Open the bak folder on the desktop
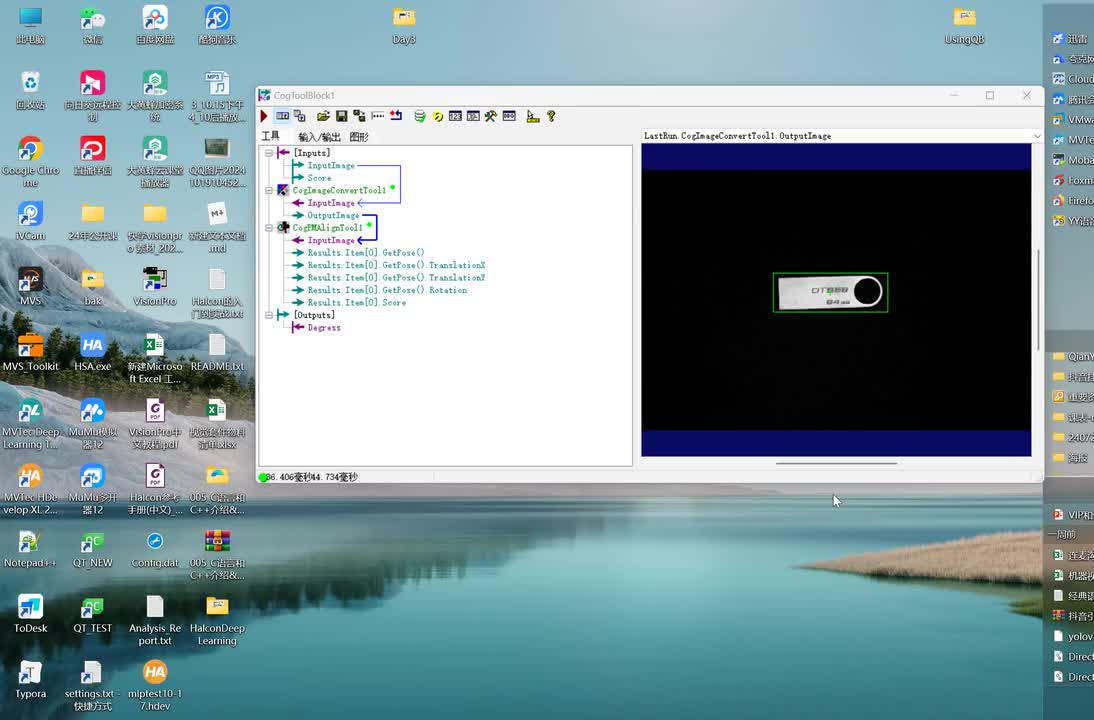 (x=93, y=287)
